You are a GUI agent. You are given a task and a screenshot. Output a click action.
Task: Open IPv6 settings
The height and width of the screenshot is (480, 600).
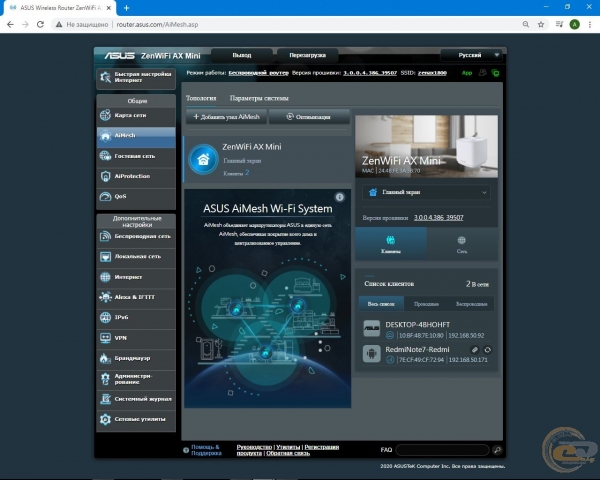click(x=136, y=317)
